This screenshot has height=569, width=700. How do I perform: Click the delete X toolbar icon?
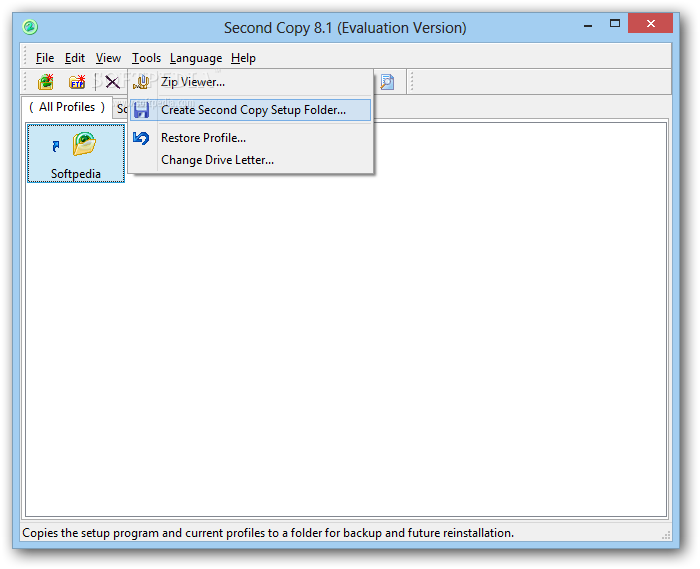(x=112, y=82)
